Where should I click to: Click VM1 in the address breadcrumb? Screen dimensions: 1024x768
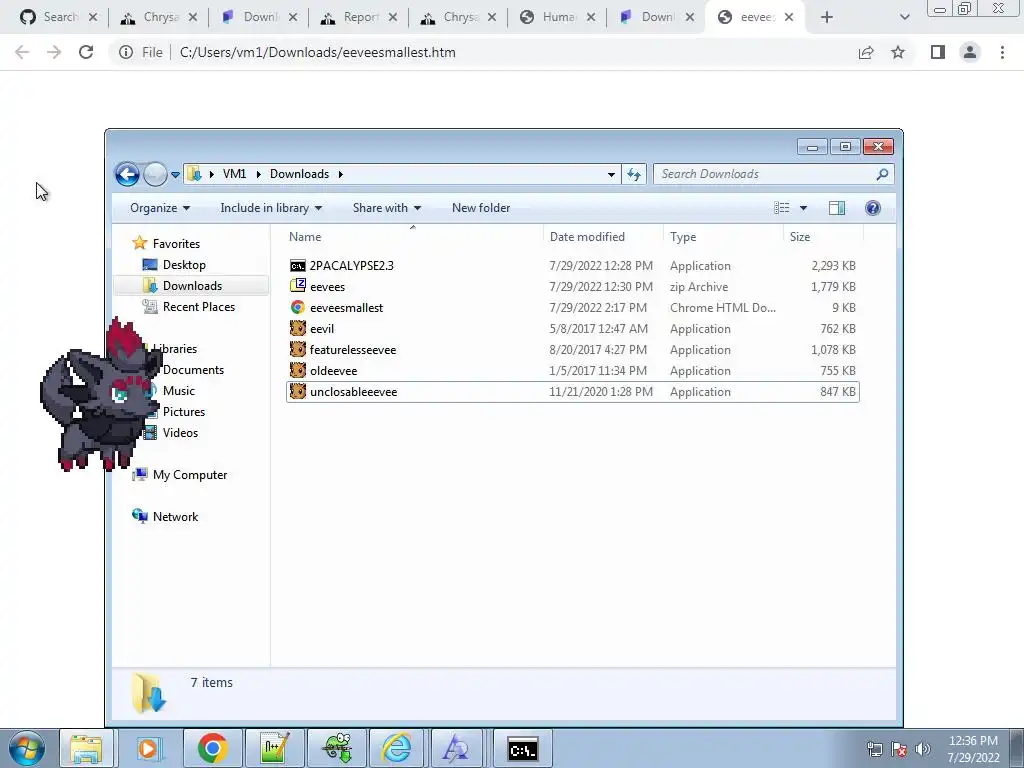[234, 174]
